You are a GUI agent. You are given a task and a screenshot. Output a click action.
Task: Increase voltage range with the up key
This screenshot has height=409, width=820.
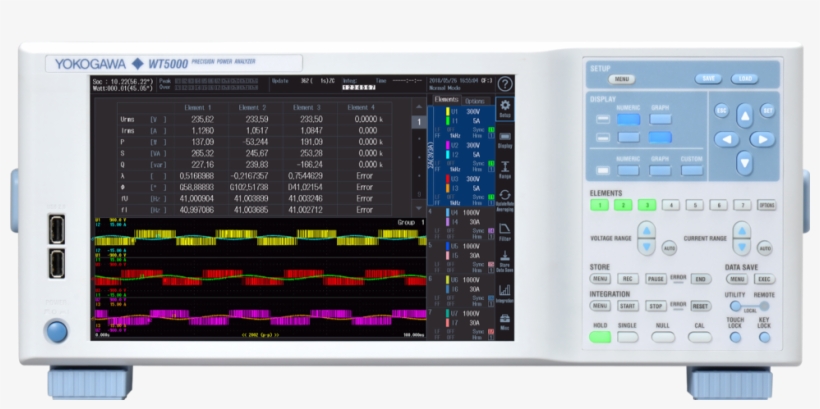pos(646,230)
